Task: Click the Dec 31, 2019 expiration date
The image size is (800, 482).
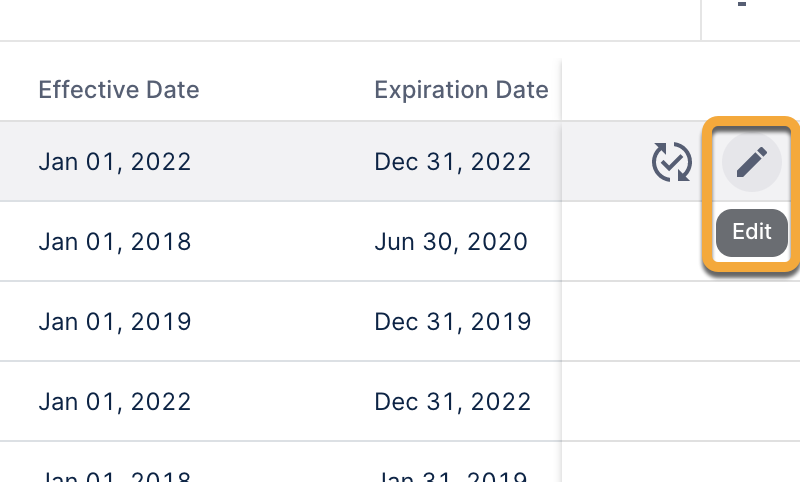Action: click(x=453, y=322)
